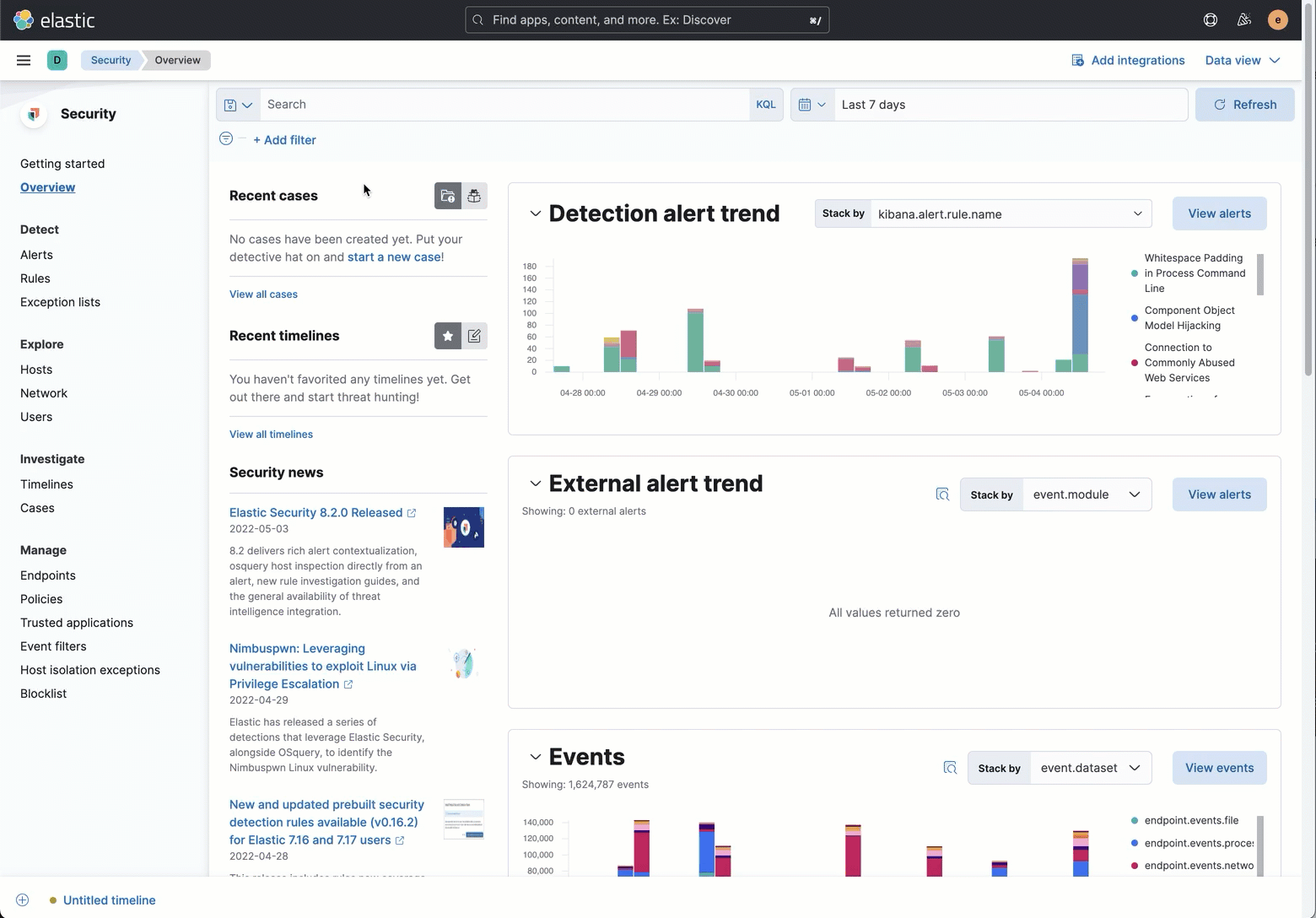Viewport: 1316px width, 918px height.
Task: Open the hamburger navigation menu
Action: (24, 60)
